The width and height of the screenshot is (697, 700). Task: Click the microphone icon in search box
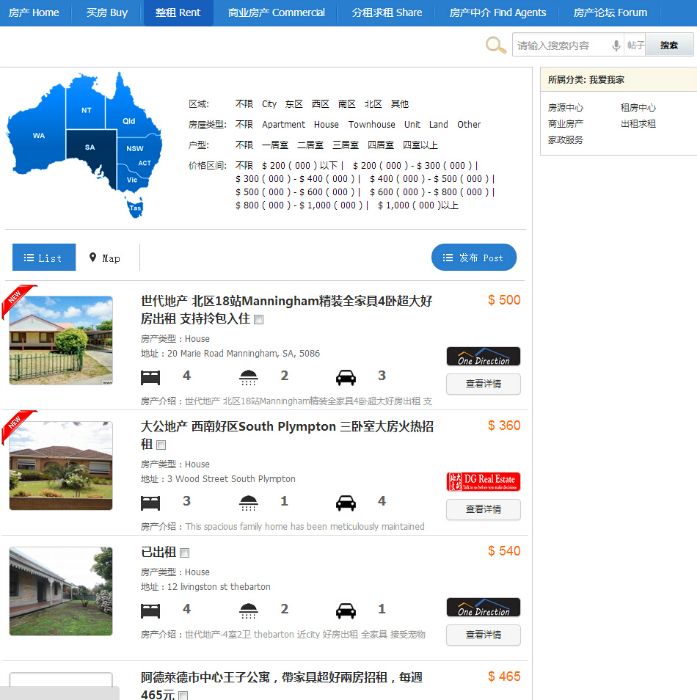(x=616, y=45)
